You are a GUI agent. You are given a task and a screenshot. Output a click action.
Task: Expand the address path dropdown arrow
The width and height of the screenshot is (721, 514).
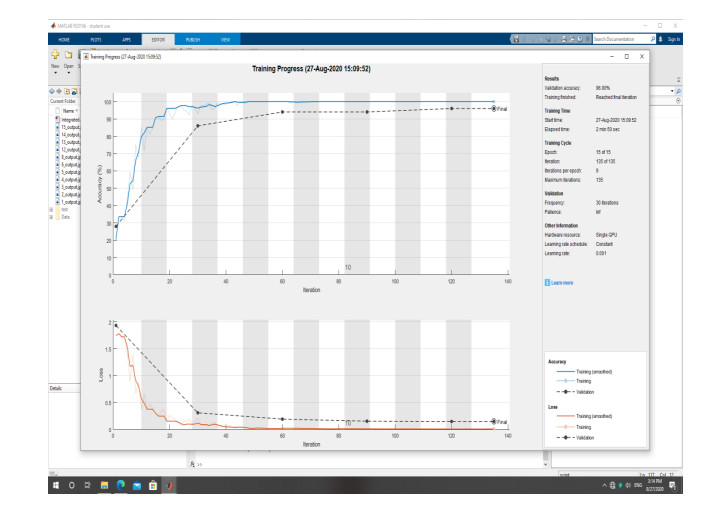(673, 91)
